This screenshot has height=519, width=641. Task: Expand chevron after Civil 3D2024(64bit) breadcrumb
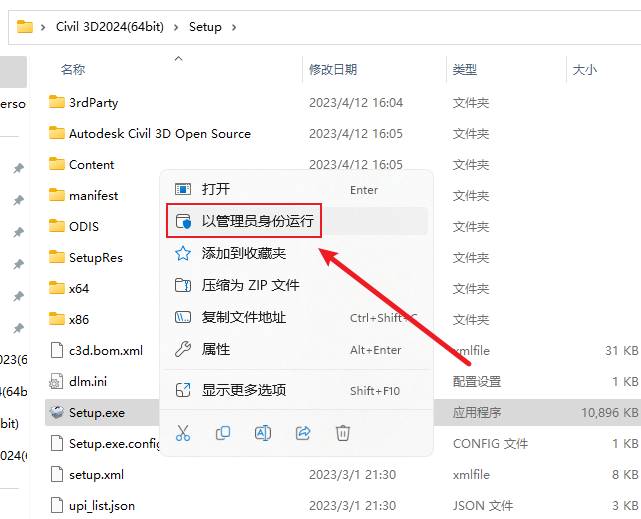pyautogui.click(x=176, y=27)
